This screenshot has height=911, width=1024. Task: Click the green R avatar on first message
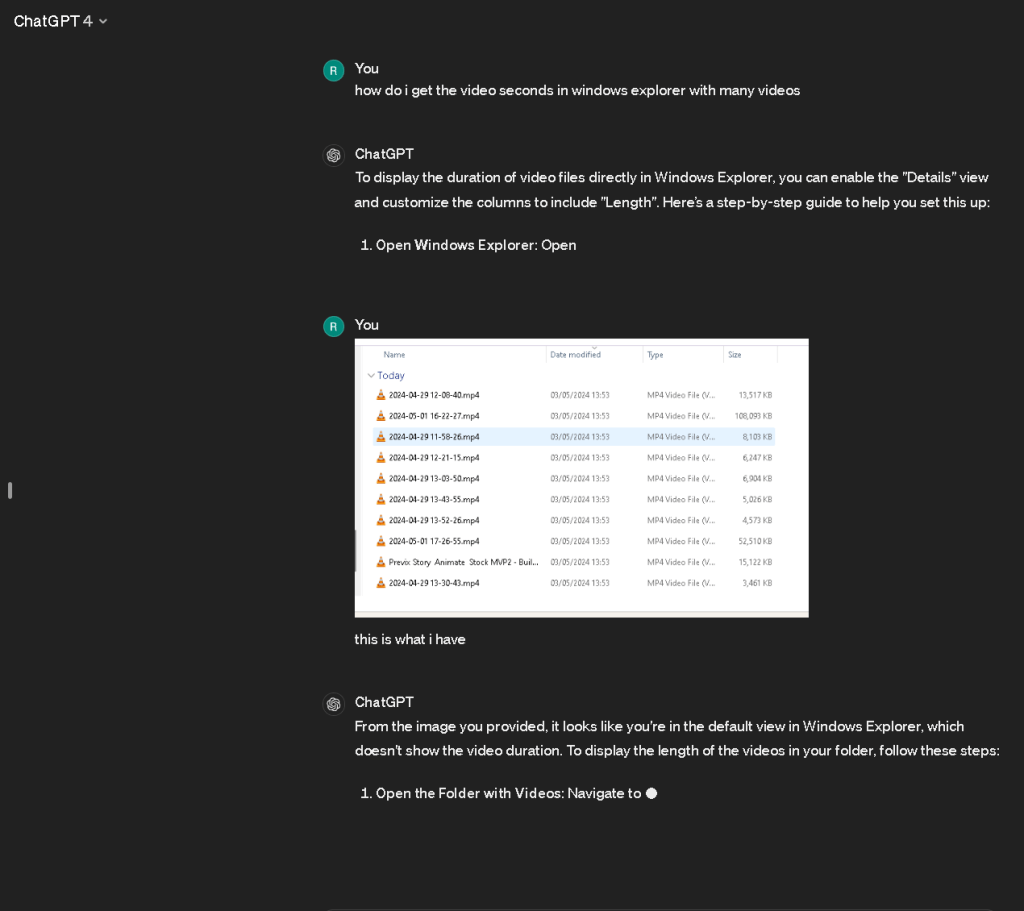point(334,71)
